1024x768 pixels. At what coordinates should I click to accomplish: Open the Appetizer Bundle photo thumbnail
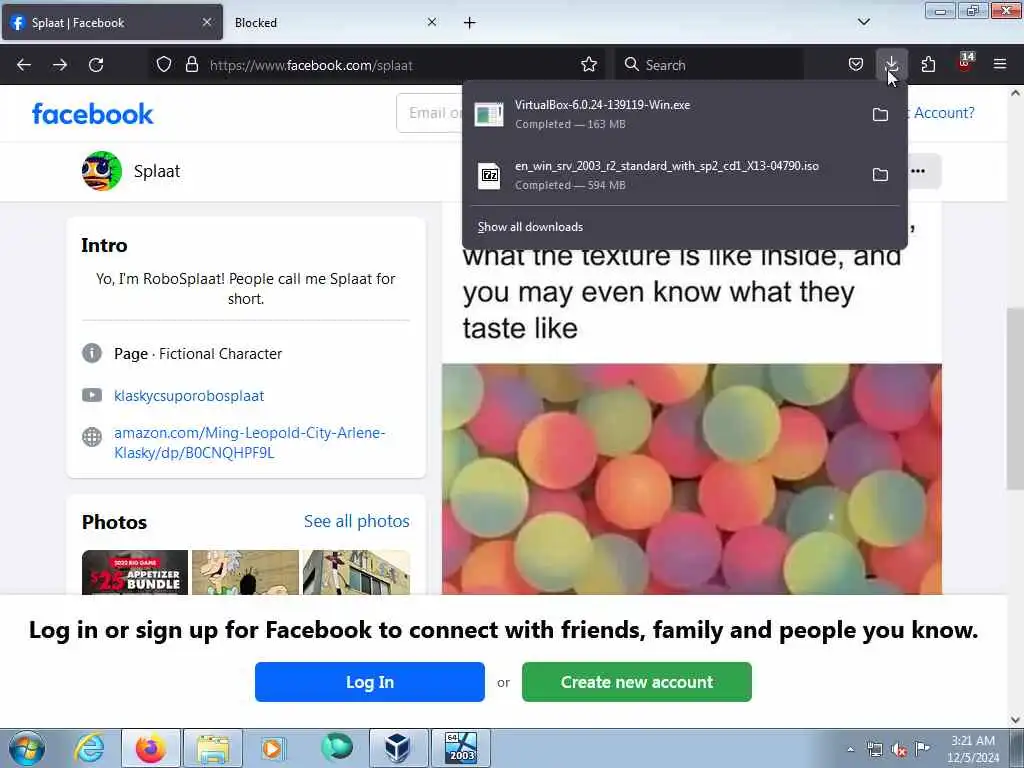click(x=135, y=573)
